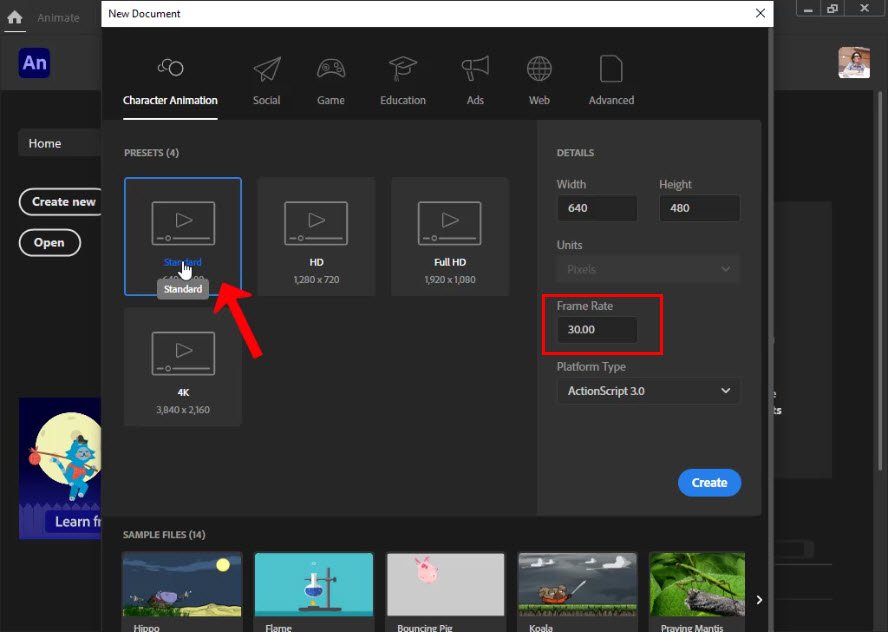
Task: Click the Width input field
Action: [x=597, y=208]
